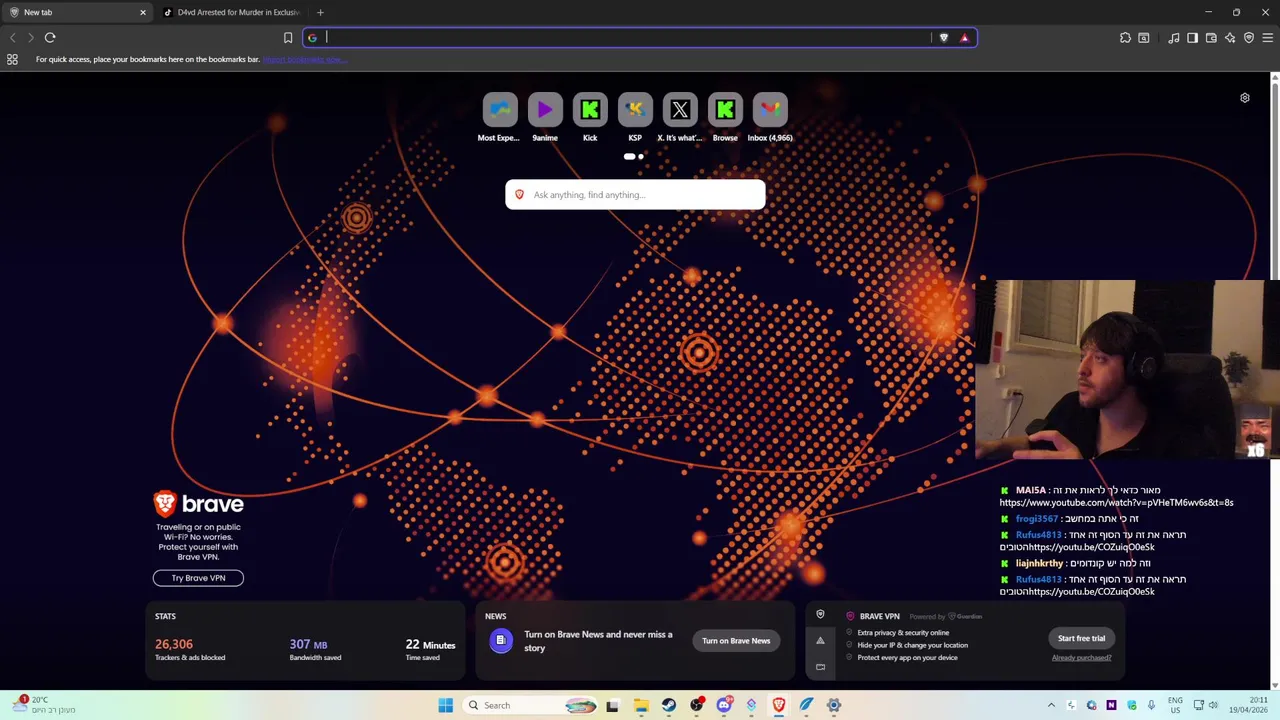Viewport: 1280px width, 720px height.
Task: Bookmark this tab with the bookmark icon
Action: coord(288,38)
